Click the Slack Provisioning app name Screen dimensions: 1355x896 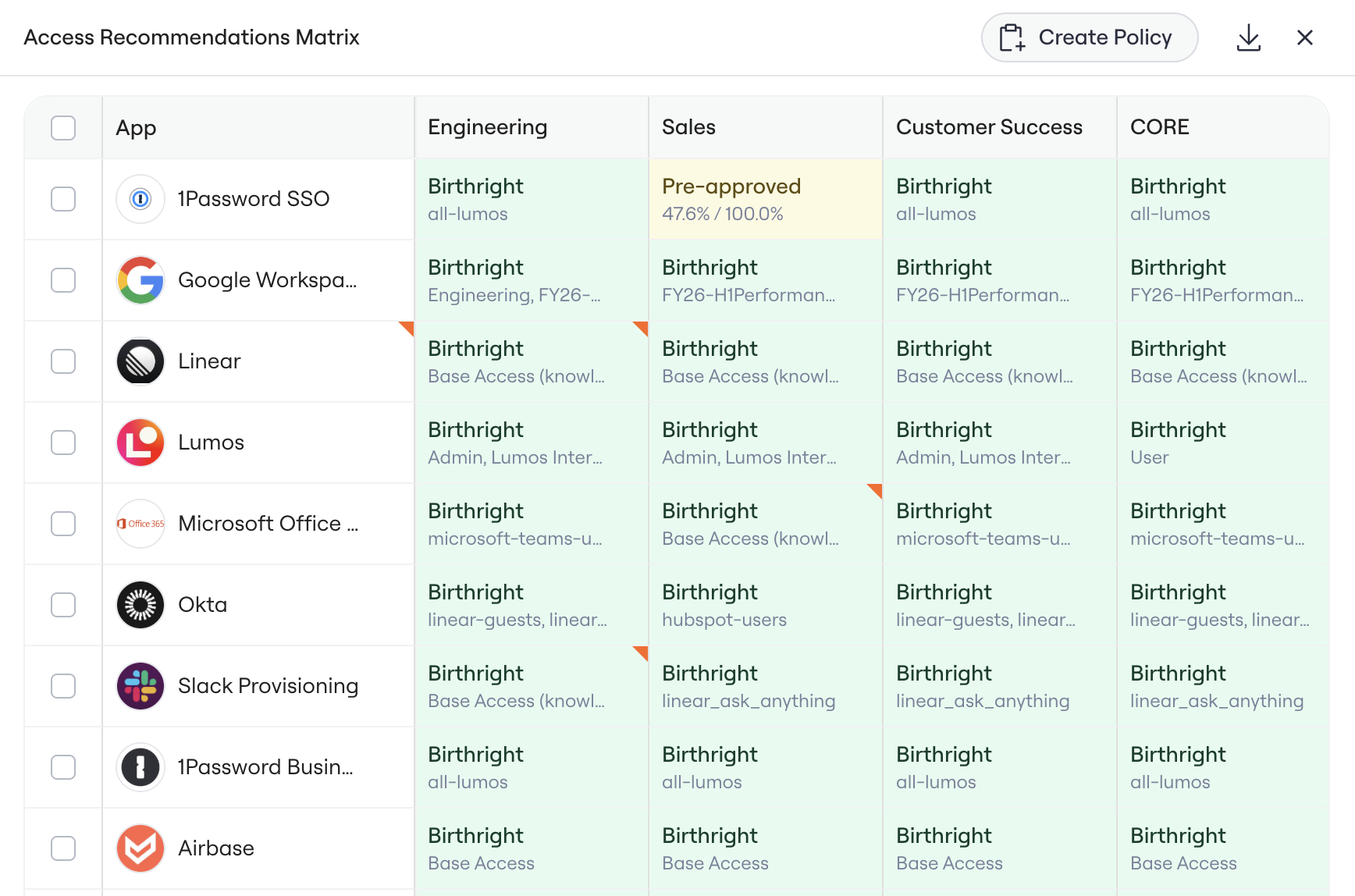[269, 686]
